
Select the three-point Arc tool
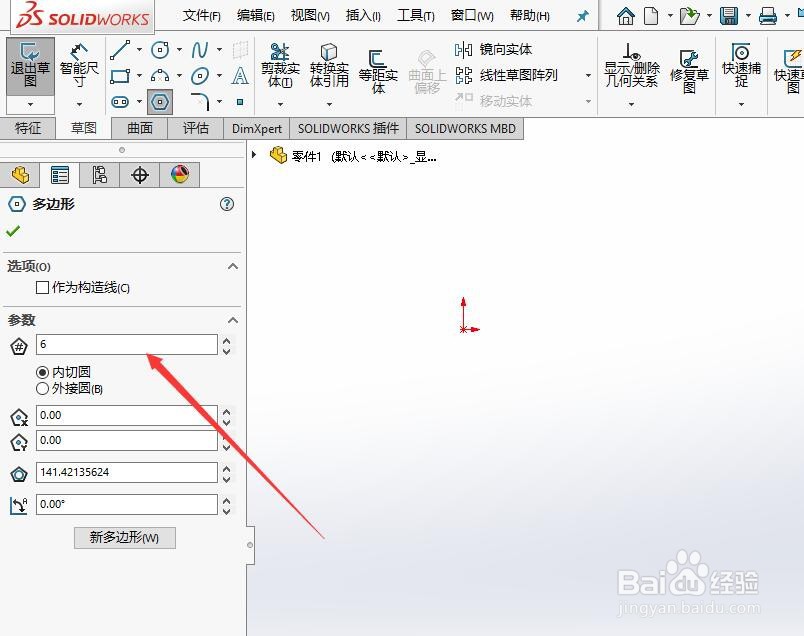pyautogui.click(x=160, y=76)
